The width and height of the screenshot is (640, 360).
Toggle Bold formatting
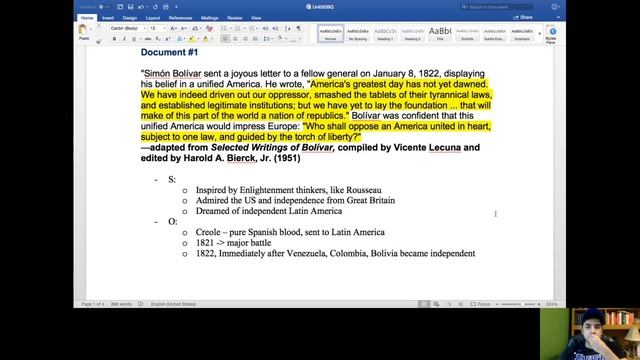pos(114,39)
